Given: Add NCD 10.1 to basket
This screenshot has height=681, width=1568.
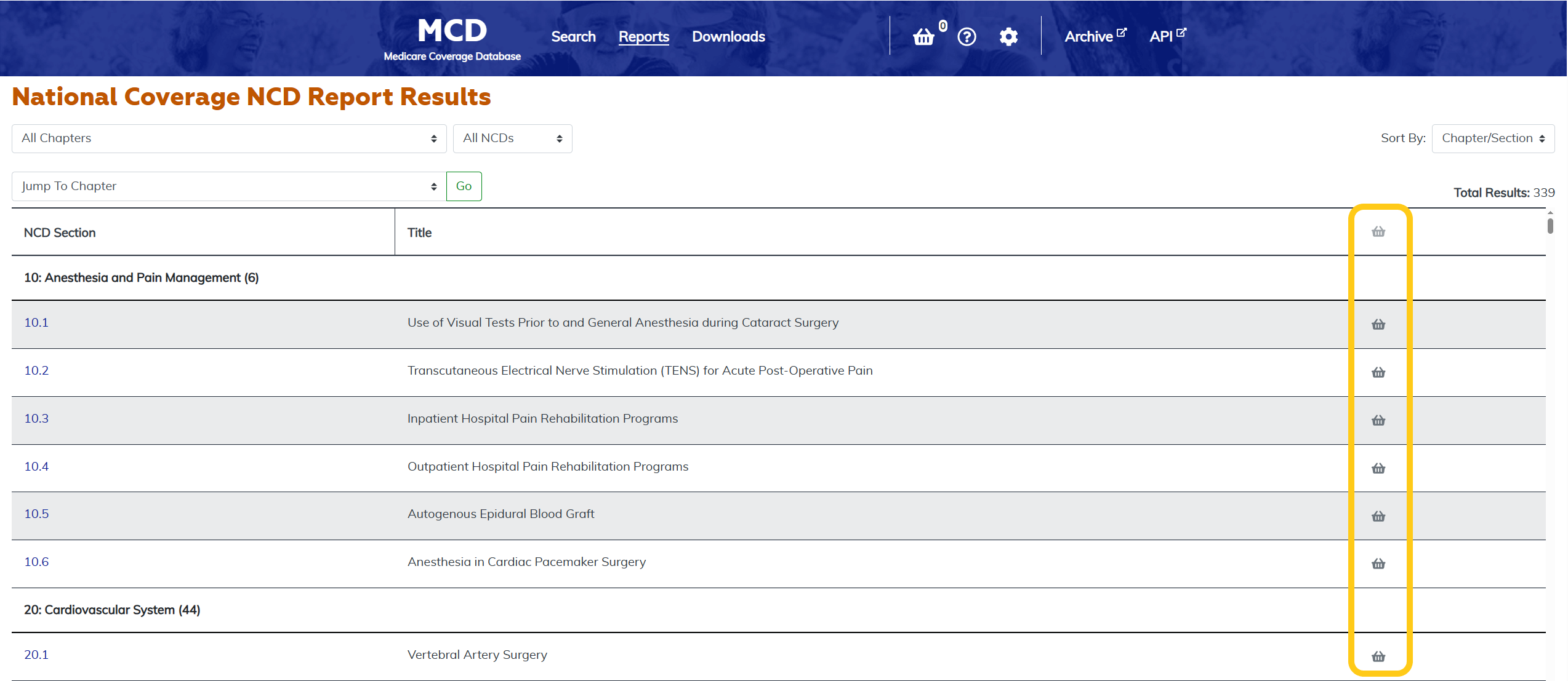Looking at the screenshot, I should tap(1378, 324).
